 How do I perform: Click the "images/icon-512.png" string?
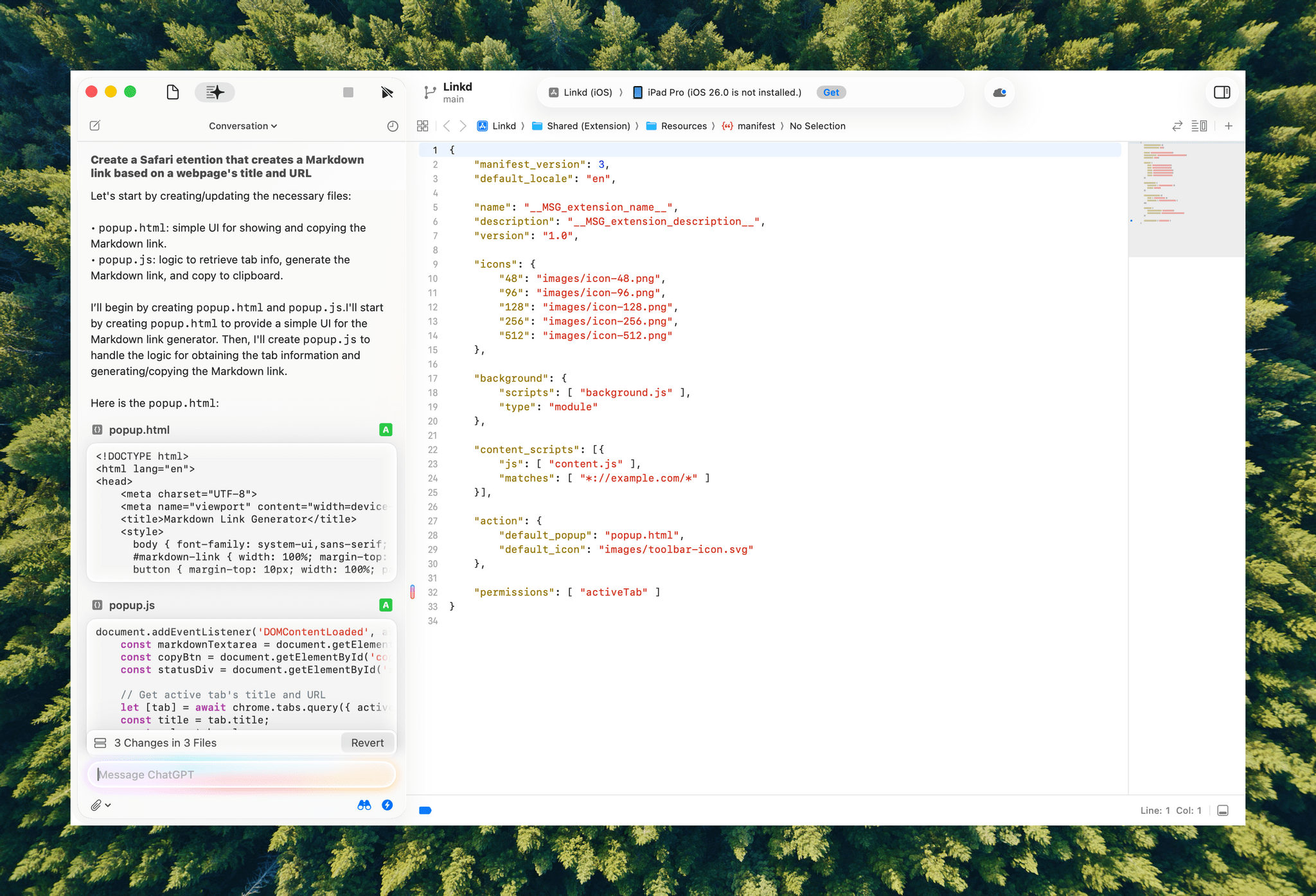pyautogui.click(x=607, y=336)
